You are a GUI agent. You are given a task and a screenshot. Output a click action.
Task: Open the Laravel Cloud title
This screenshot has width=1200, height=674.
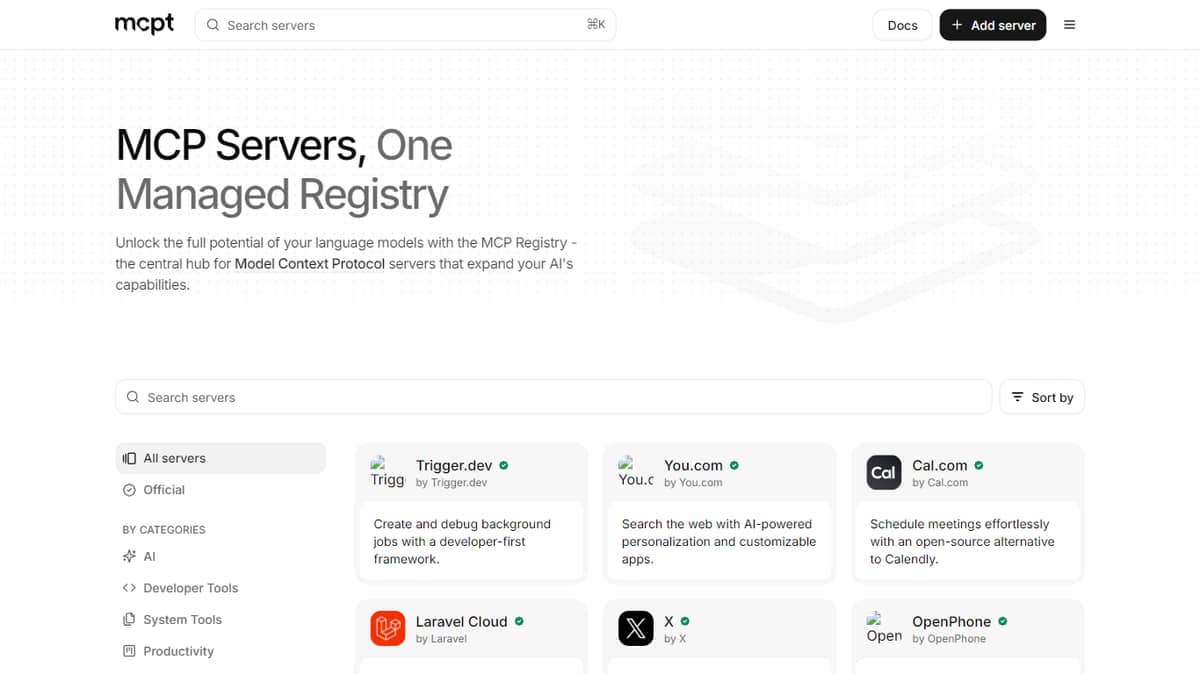point(461,621)
